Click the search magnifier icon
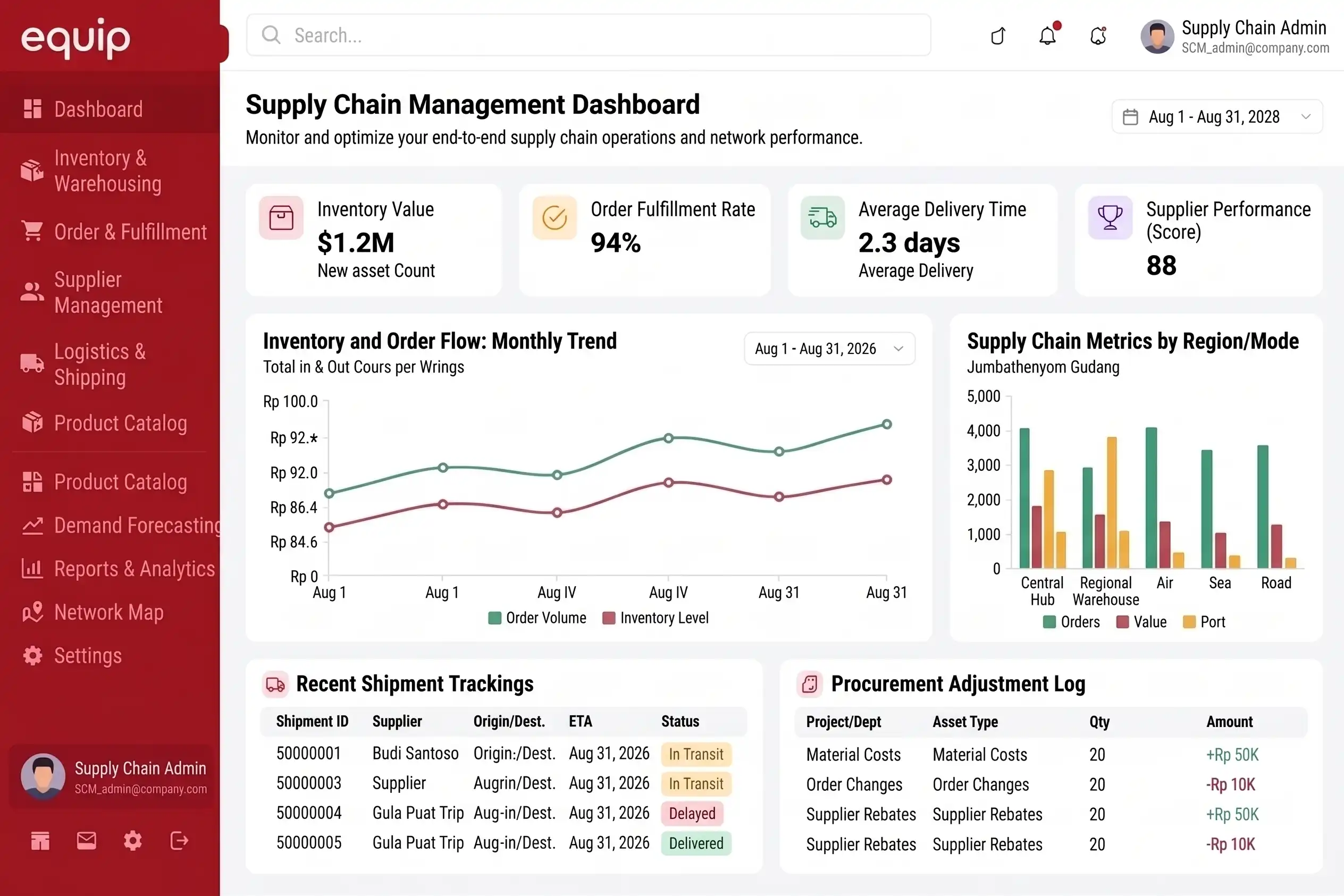Image resolution: width=1344 pixels, height=896 pixels. point(271,35)
